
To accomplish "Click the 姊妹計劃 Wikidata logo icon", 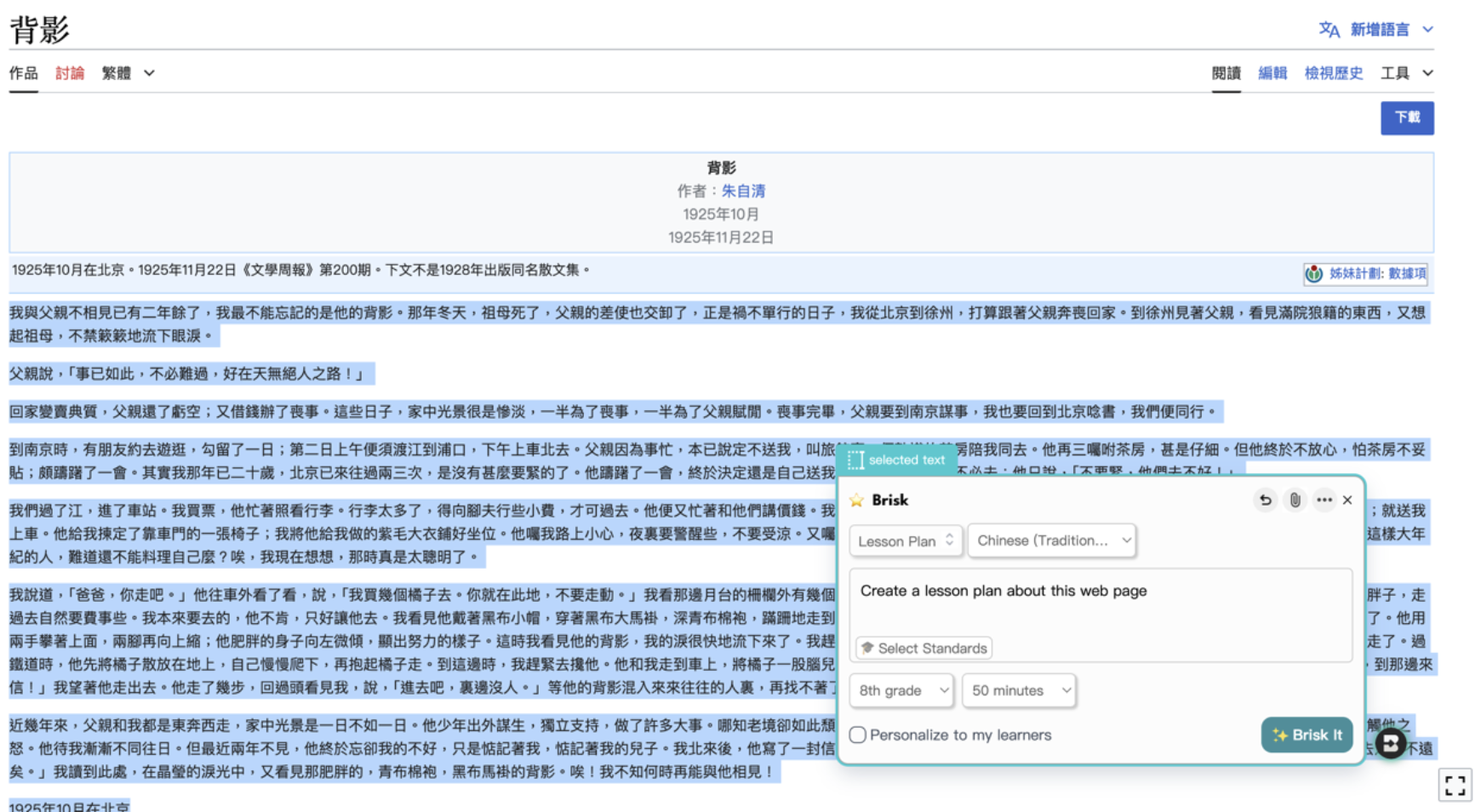I will pos(1314,274).
